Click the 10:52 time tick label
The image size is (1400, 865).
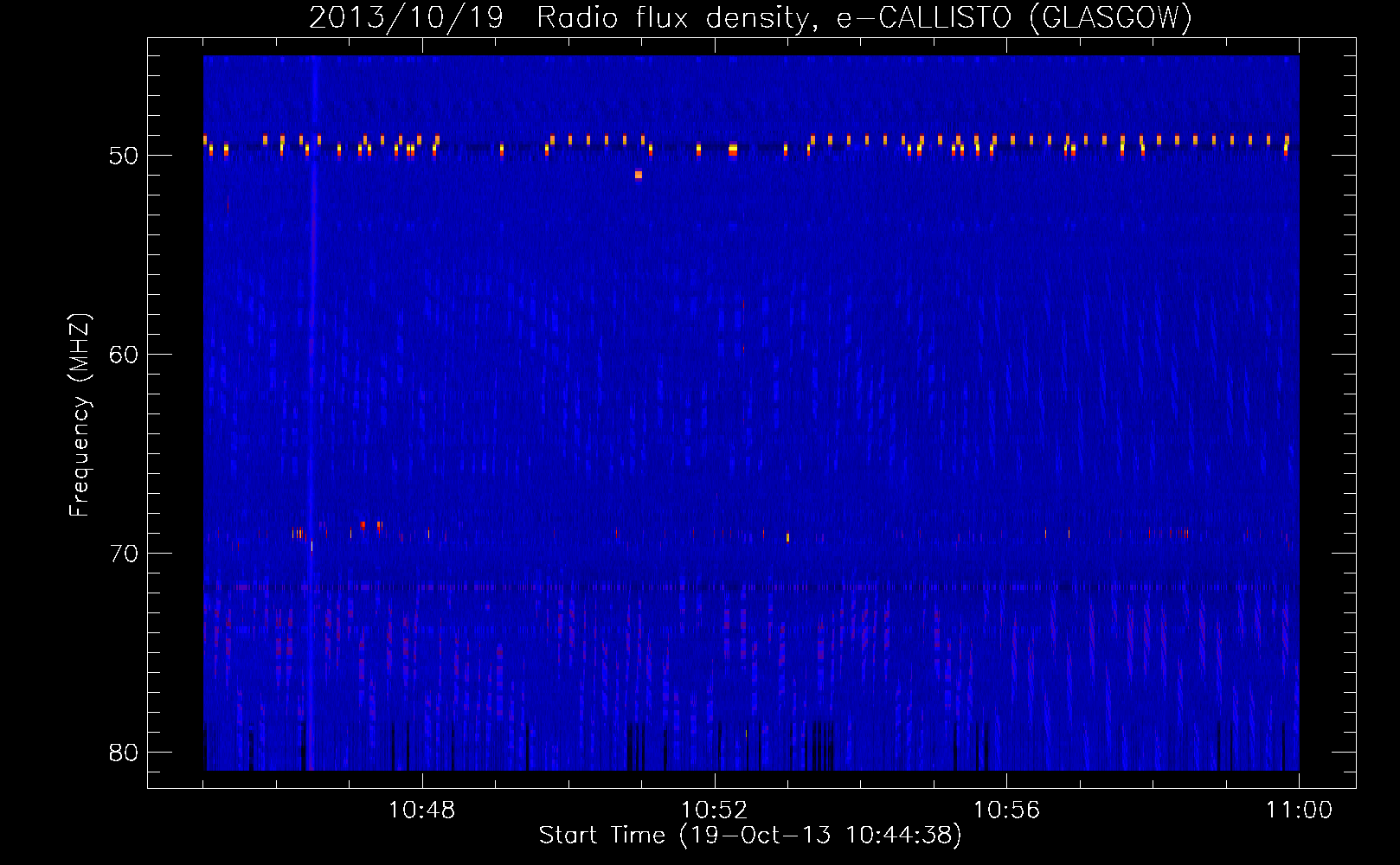point(714,811)
